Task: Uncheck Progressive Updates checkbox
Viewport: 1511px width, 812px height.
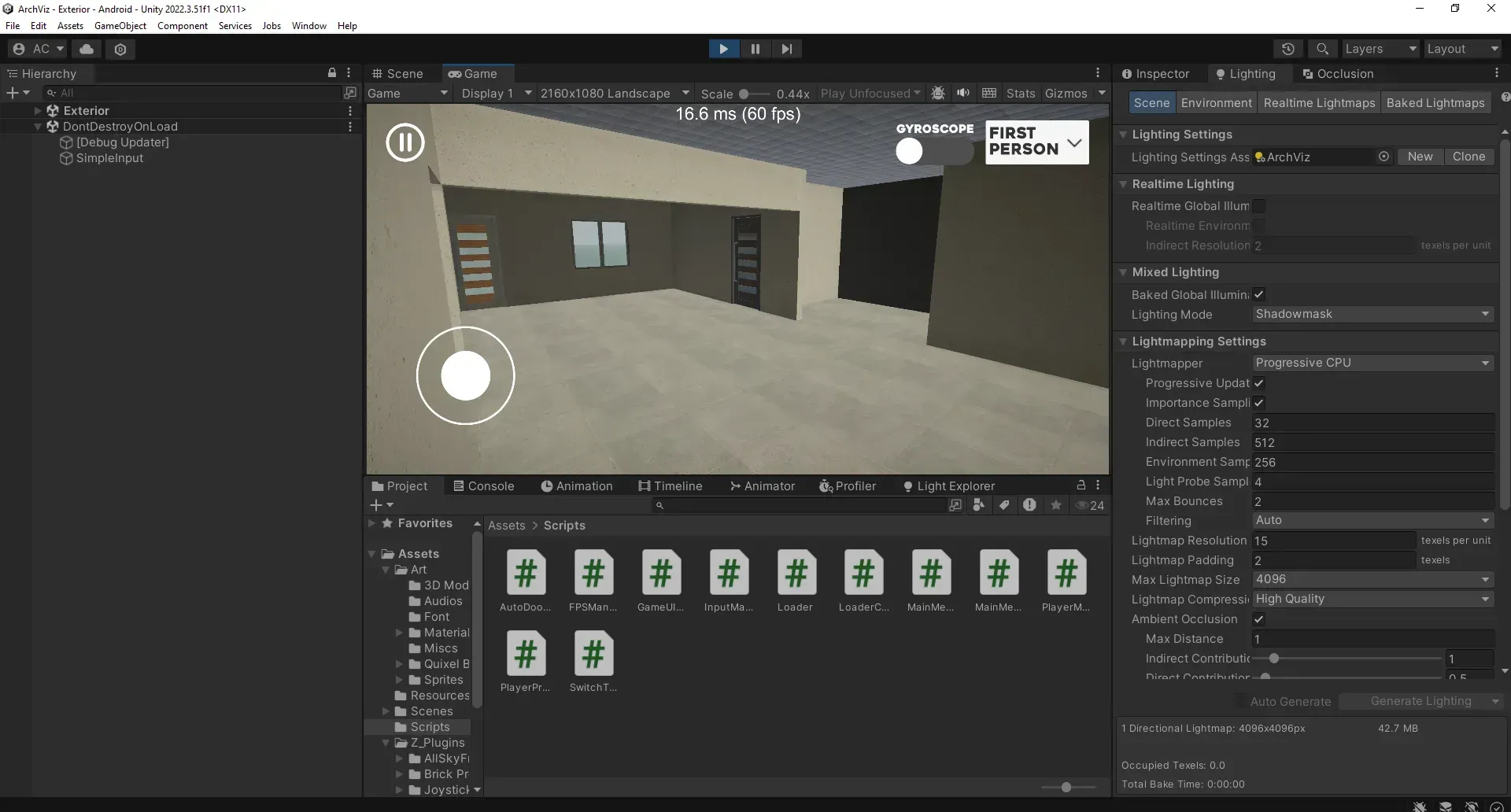Action: pyautogui.click(x=1259, y=383)
